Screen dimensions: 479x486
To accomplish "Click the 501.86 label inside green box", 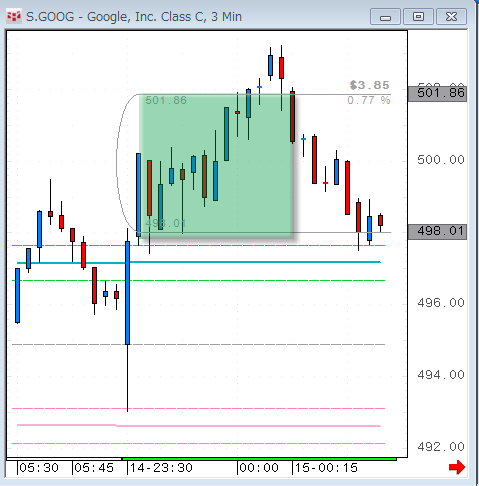I will point(166,100).
